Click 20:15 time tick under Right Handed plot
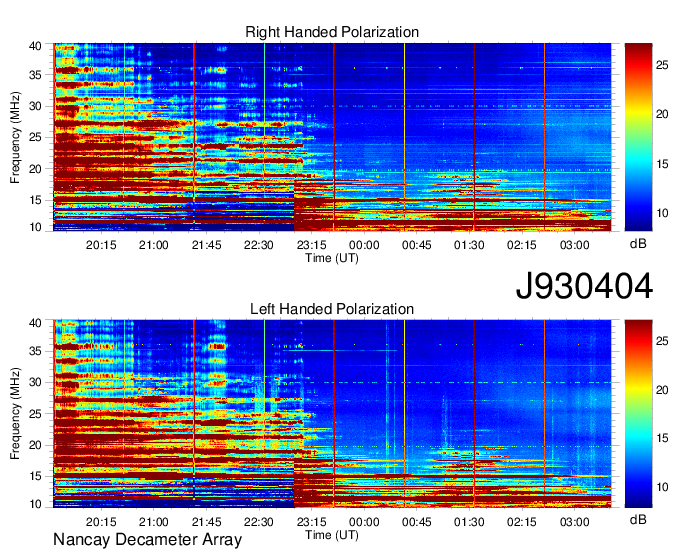The width and height of the screenshot is (680, 552). pos(101,245)
